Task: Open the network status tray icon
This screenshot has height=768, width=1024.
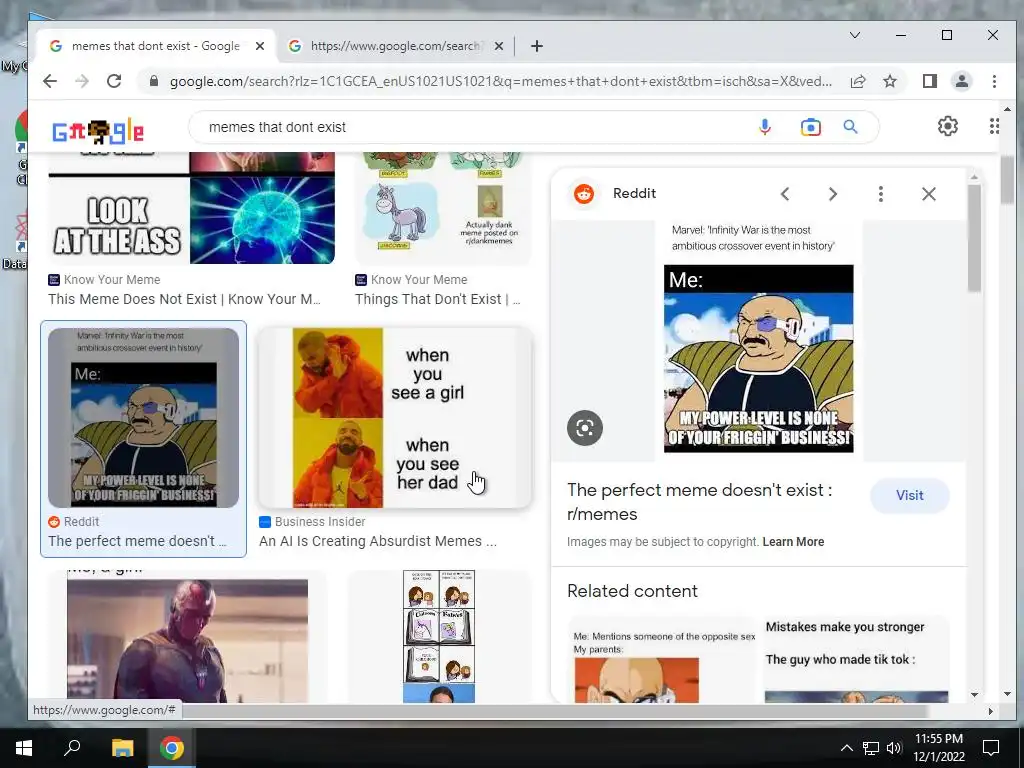Action: 871,748
